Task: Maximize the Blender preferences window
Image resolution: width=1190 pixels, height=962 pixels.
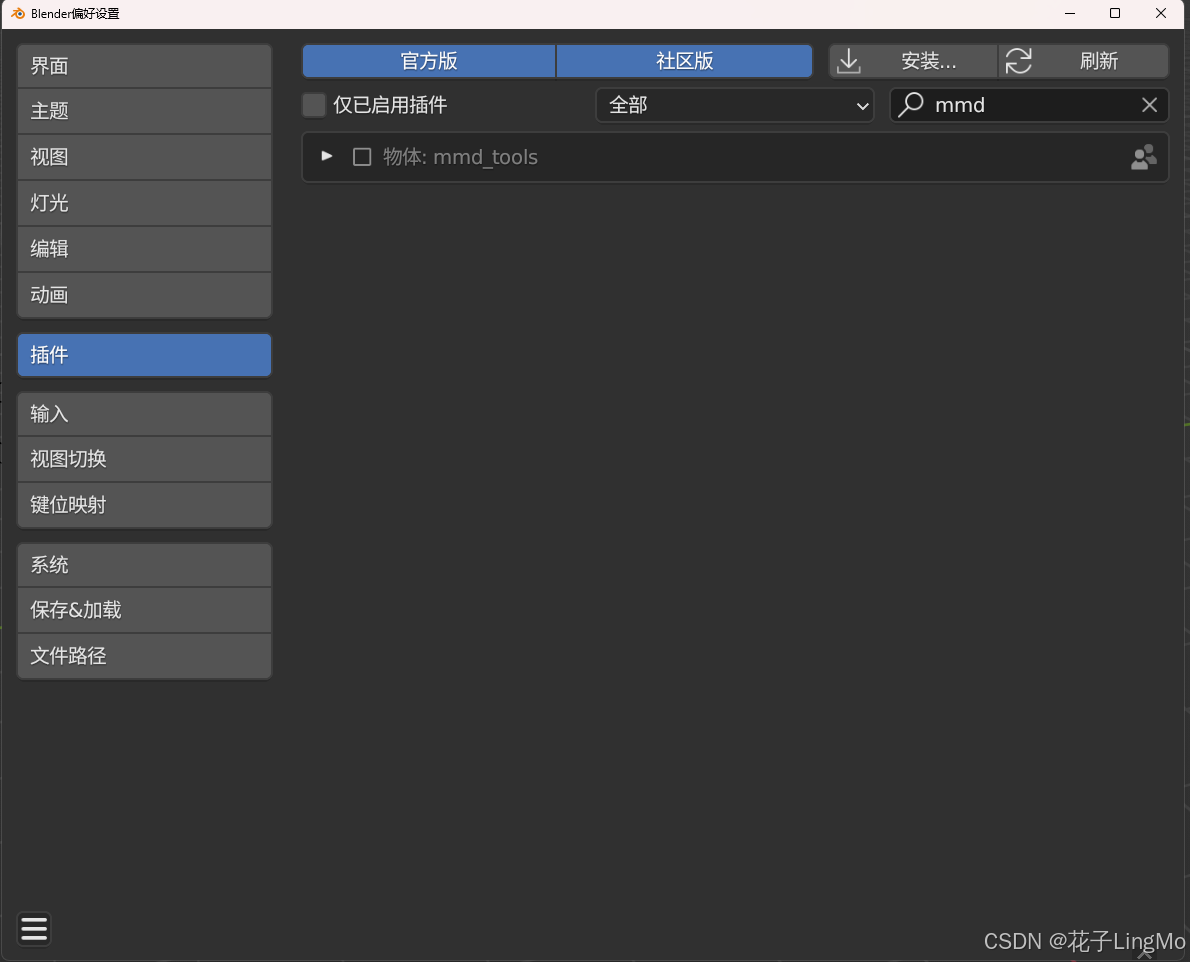Action: (1115, 14)
